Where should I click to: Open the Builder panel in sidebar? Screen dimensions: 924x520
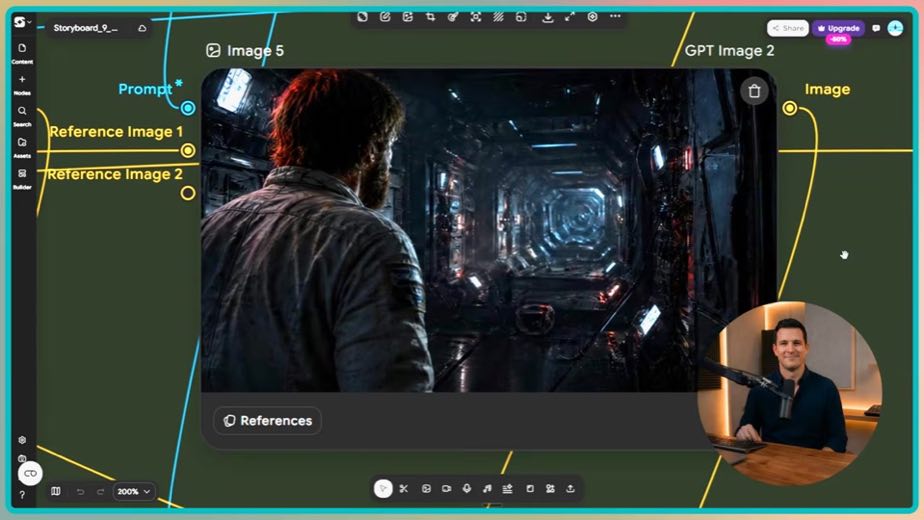[x=22, y=178]
